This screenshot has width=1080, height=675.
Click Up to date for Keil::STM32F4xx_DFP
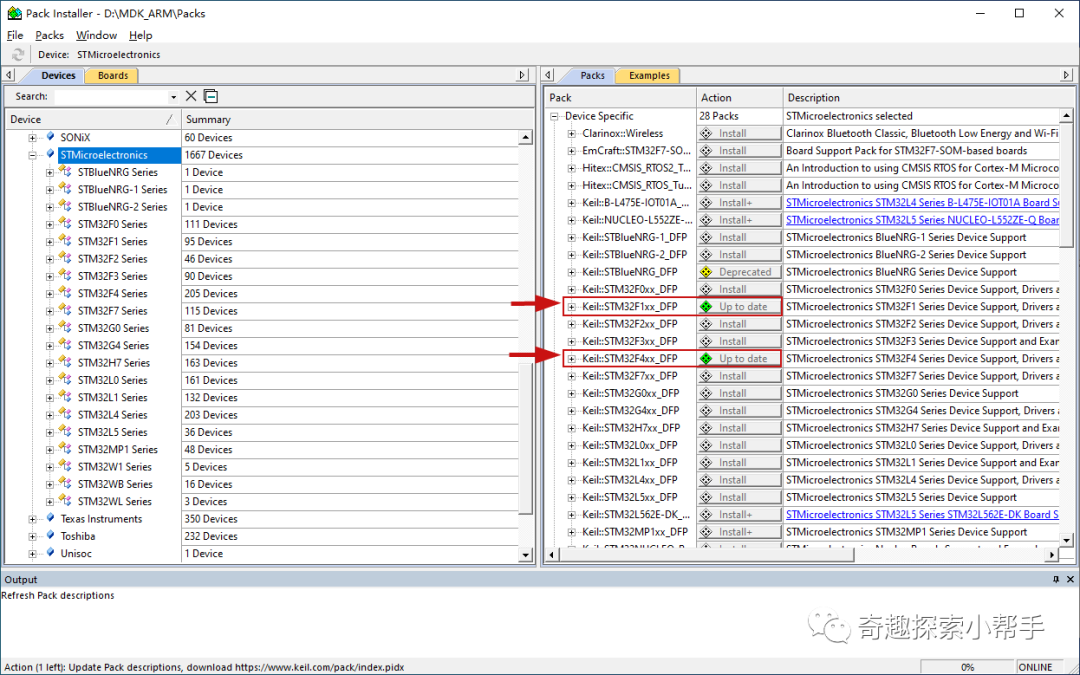pos(739,358)
